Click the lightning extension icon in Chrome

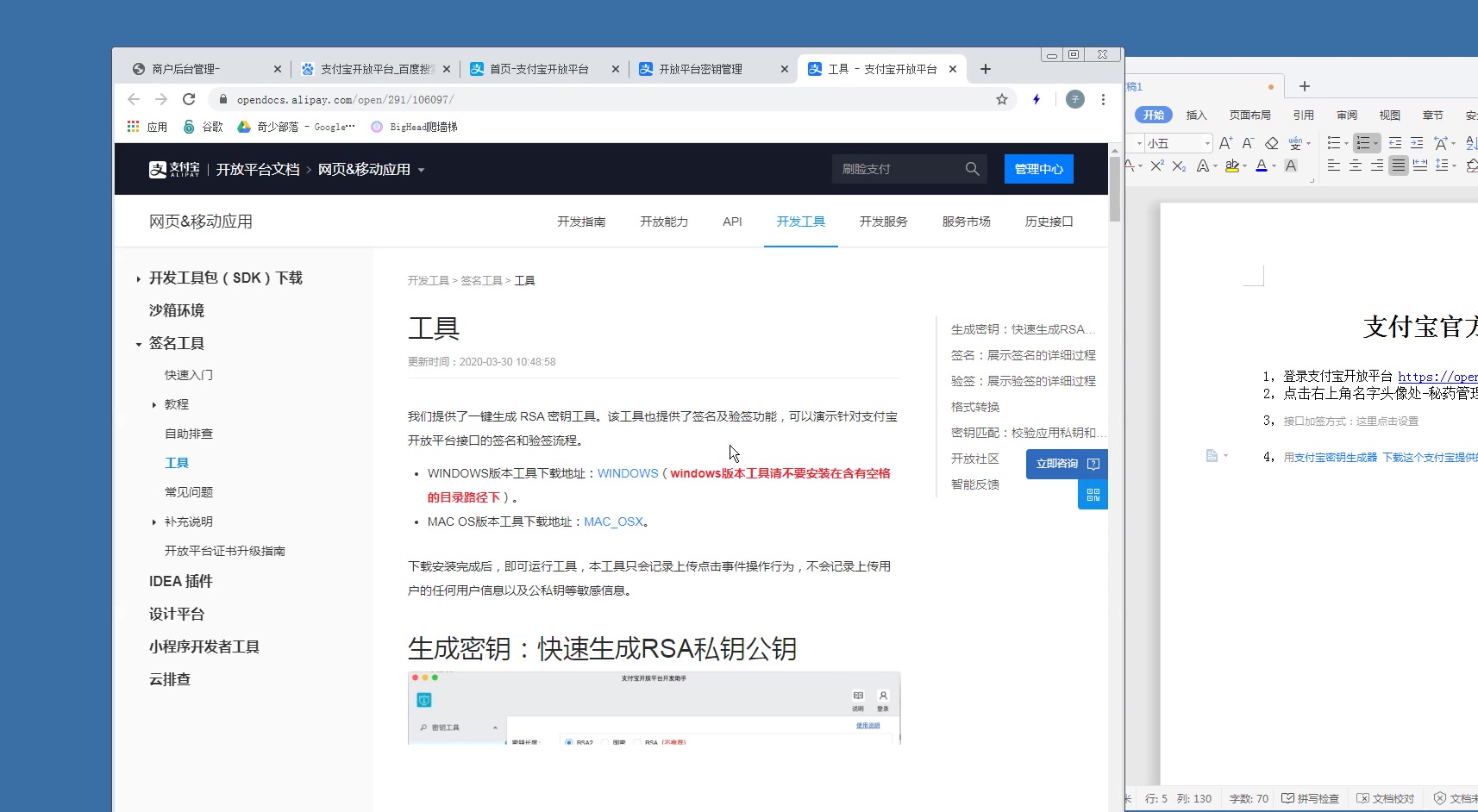pyautogui.click(x=1036, y=99)
